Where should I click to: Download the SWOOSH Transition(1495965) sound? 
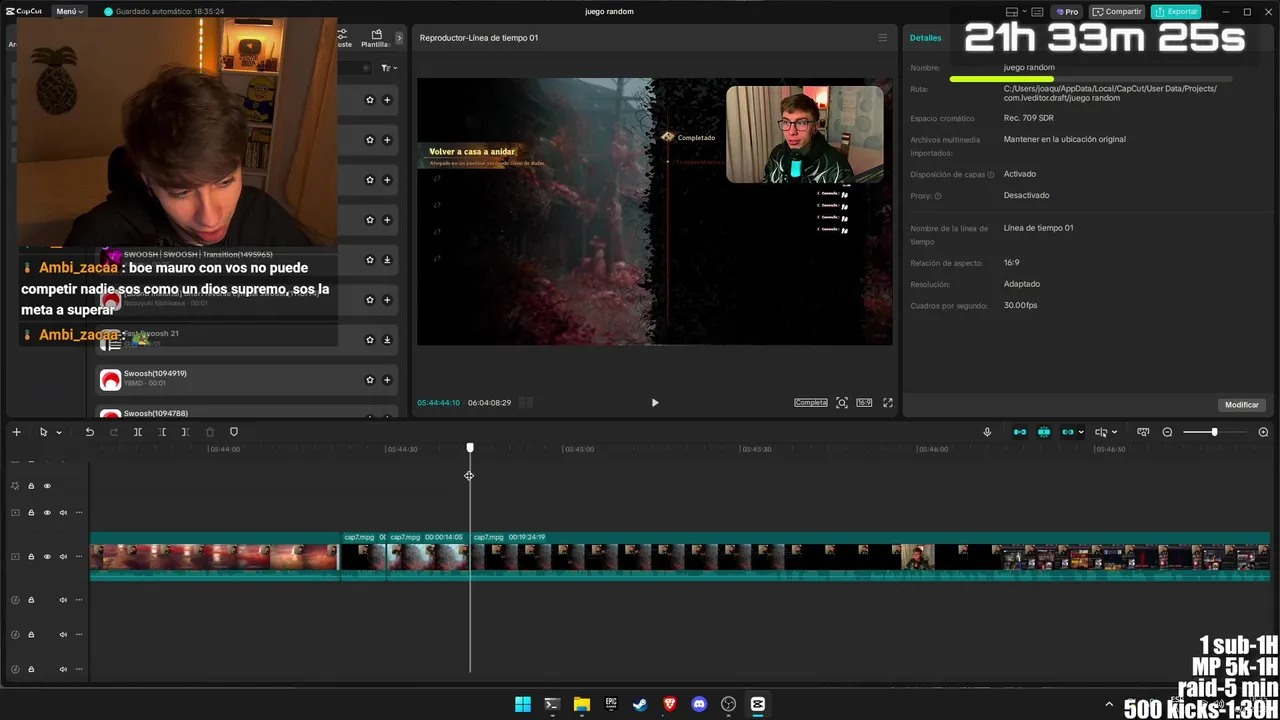click(x=387, y=260)
